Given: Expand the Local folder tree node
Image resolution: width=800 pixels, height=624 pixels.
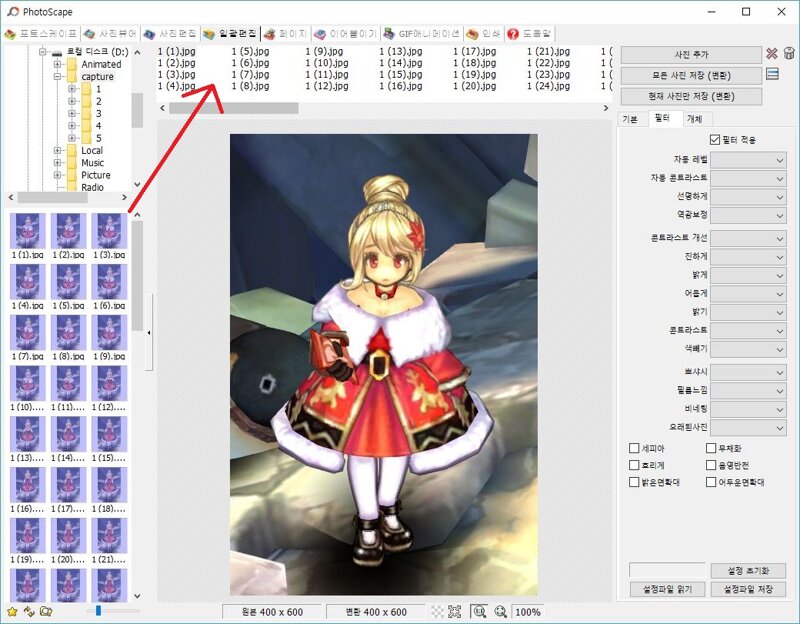Looking at the screenshot, I should (x=57, y=151).
